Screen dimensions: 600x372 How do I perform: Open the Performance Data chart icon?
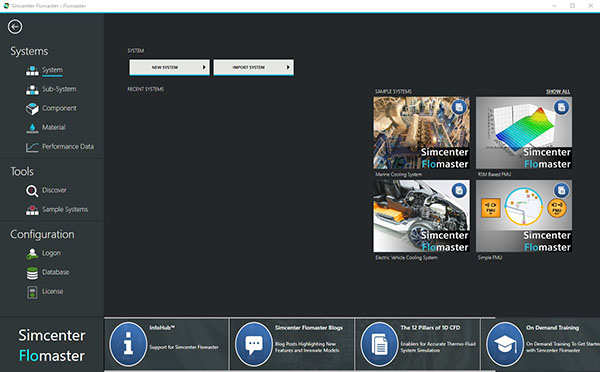pyautogui.click(x=32, y=147)
